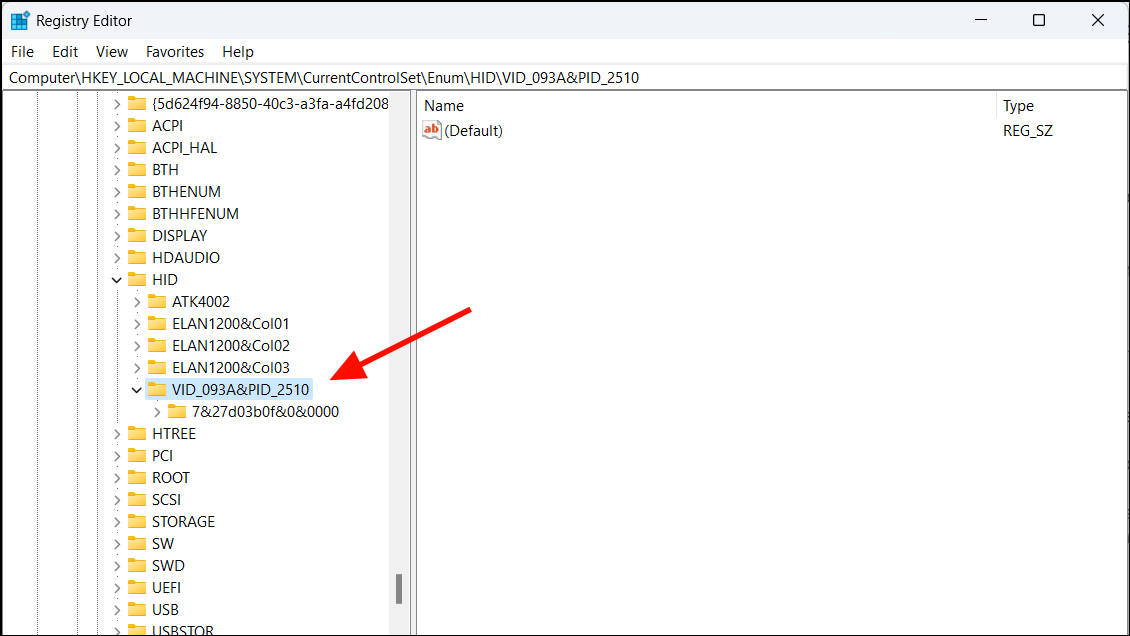Open the Edit menu
The height and width of the screenshot is (636, 1130).
(65, 51)
